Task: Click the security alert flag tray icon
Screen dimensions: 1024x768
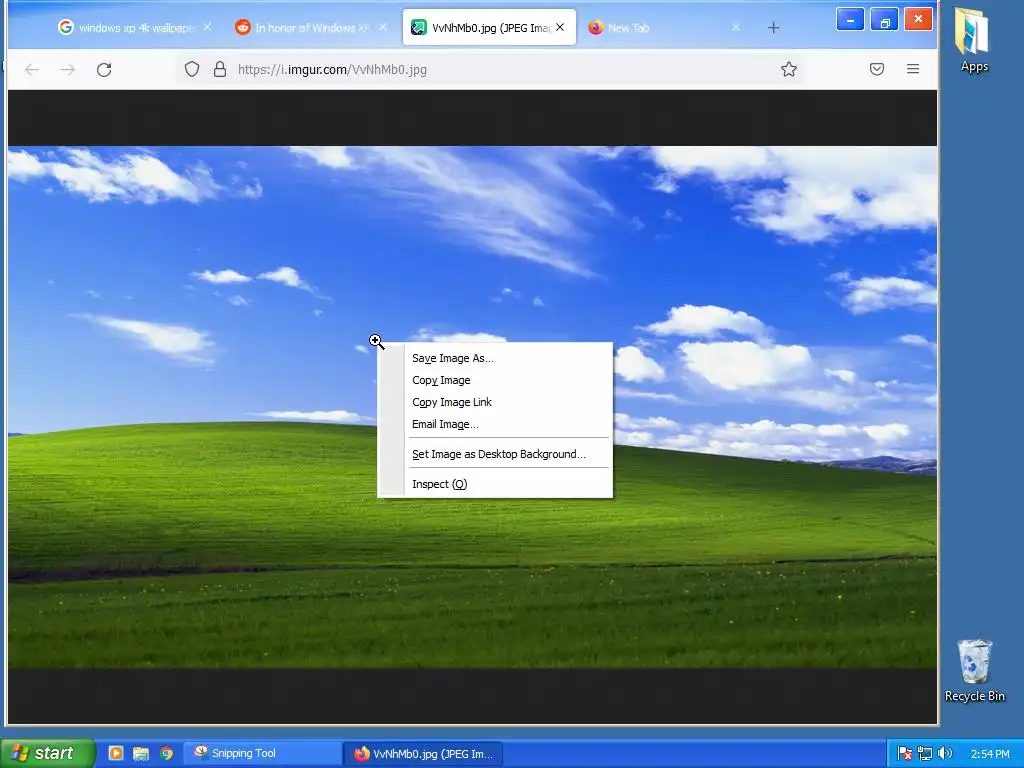Action: tap(904, 754)
